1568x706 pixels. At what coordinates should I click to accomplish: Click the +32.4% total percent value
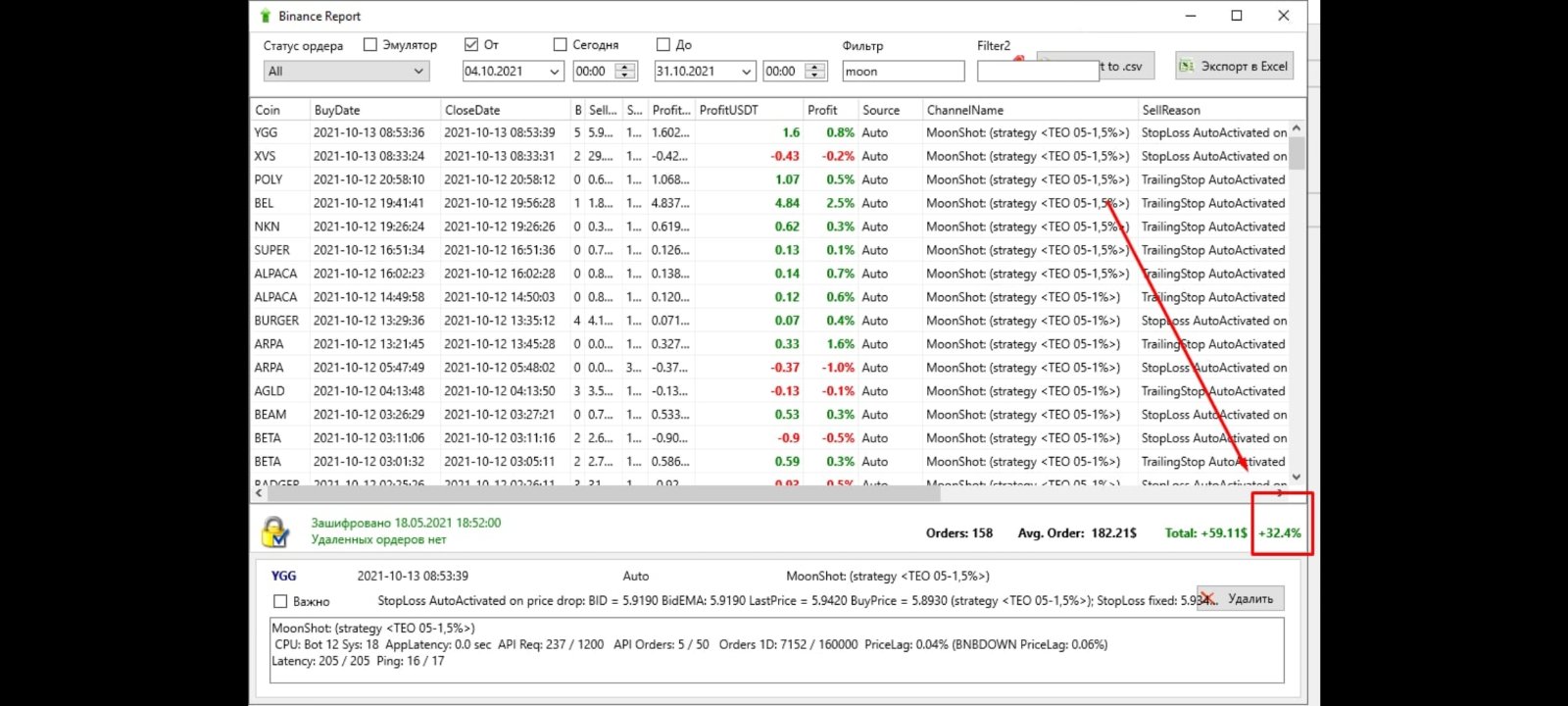(1280, 533)
